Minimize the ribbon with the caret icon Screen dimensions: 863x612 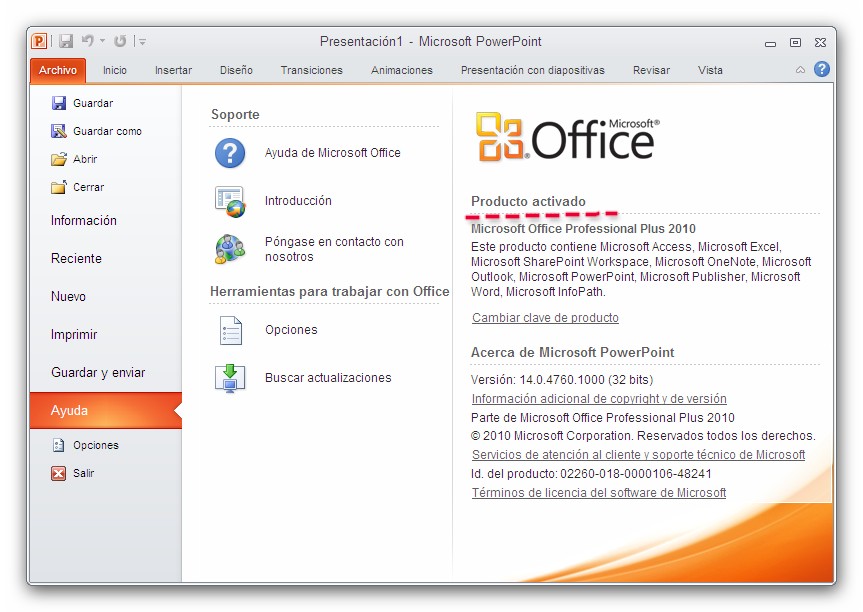coord(800,70)
